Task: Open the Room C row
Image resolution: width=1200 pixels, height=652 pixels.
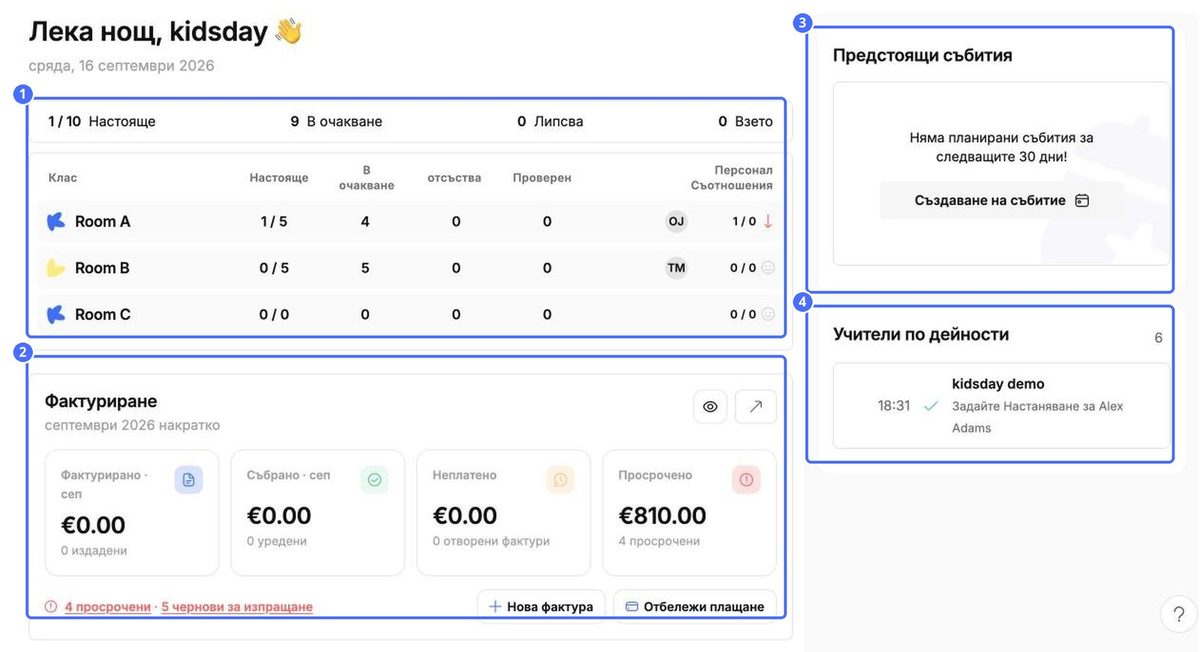Action: coord(411,314)
